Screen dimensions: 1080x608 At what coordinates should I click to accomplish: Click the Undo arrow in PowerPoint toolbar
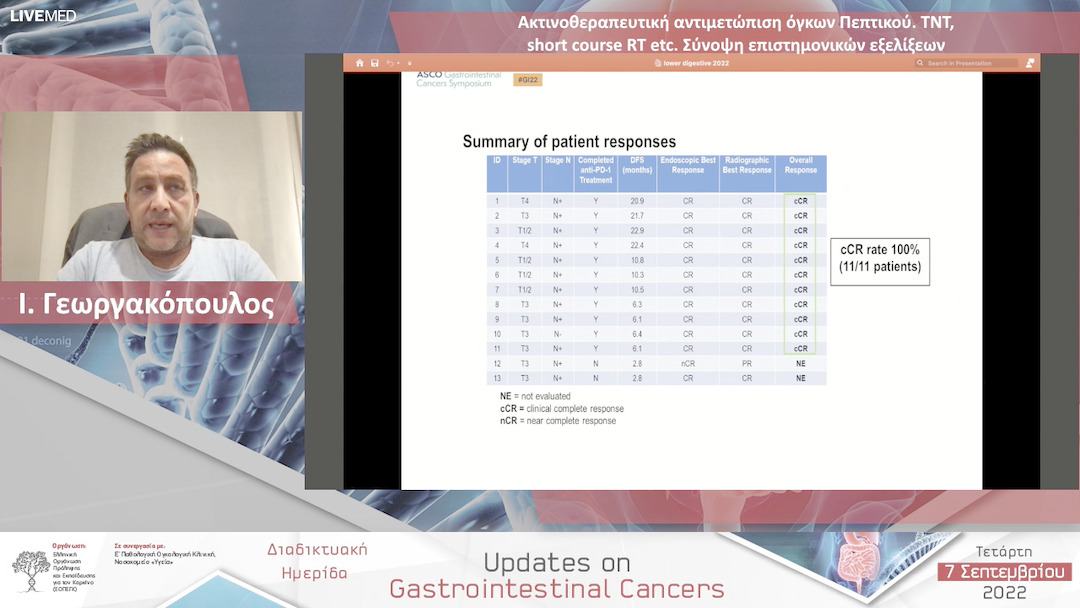tap(390, 63)
